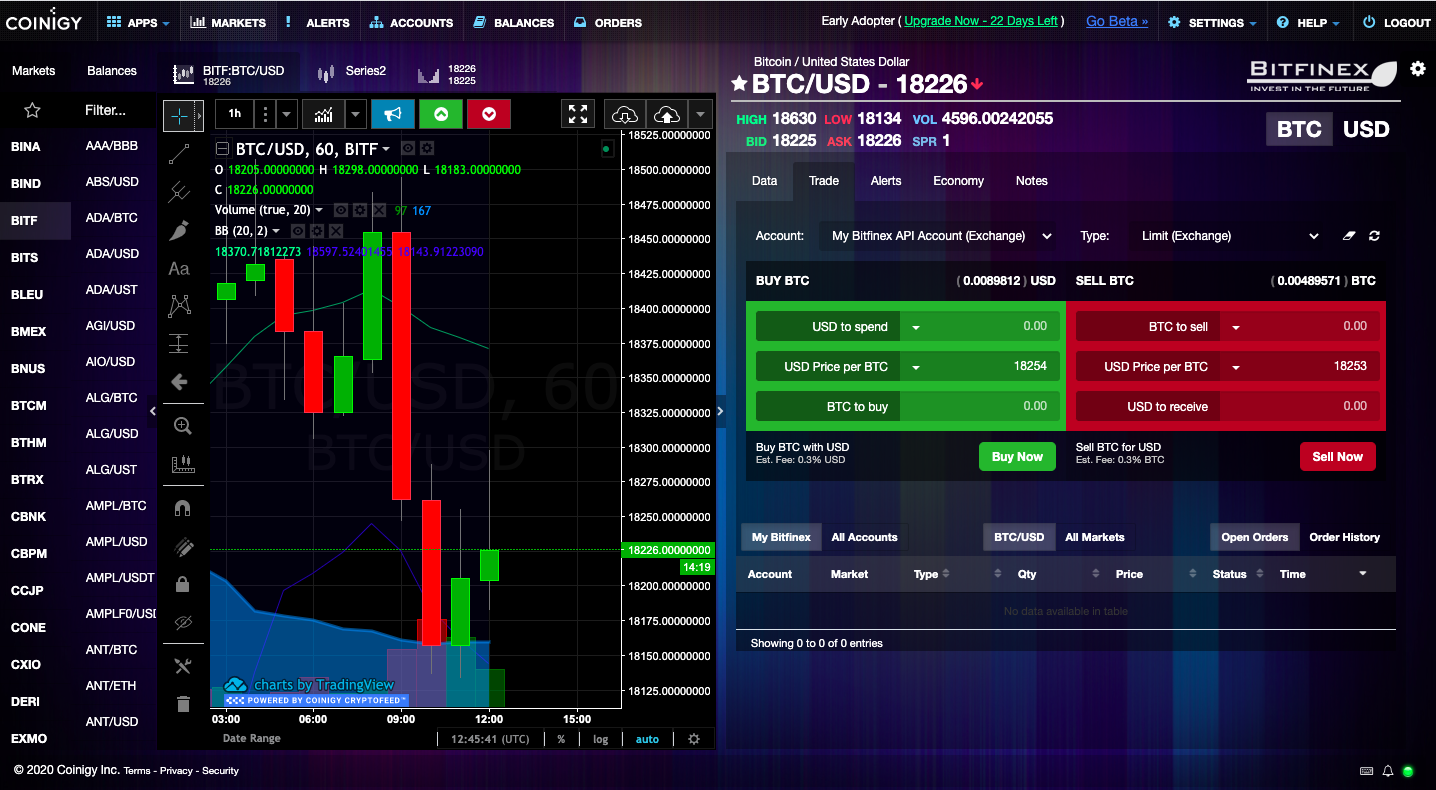Toggle hide all drawings eye icon
Viewport: 1436px width, 790px height.
pyautogui.click(x=182, y=622)
